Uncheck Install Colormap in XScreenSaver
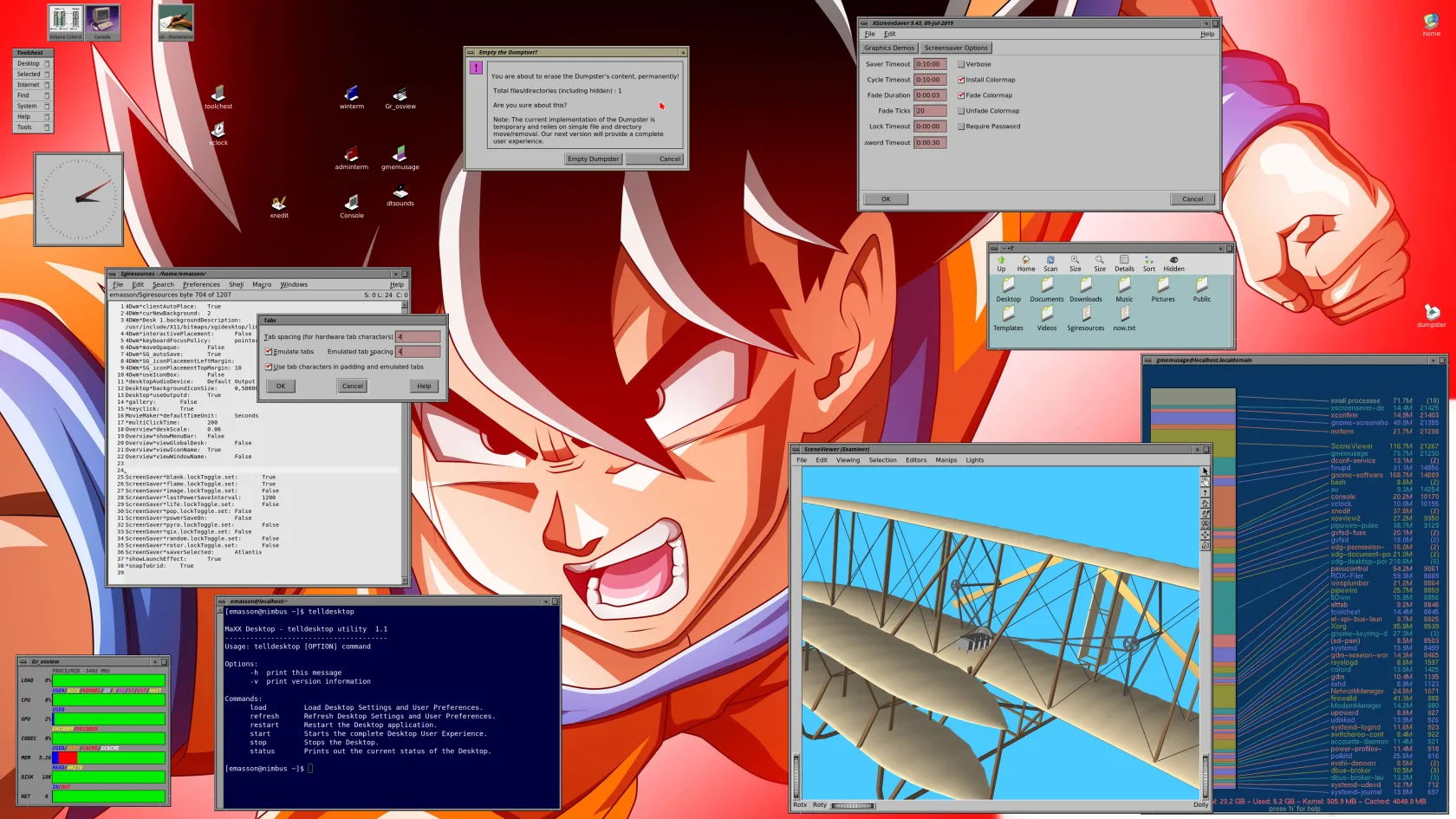This screenshot has width=1456, height=819. coord(961,79)
